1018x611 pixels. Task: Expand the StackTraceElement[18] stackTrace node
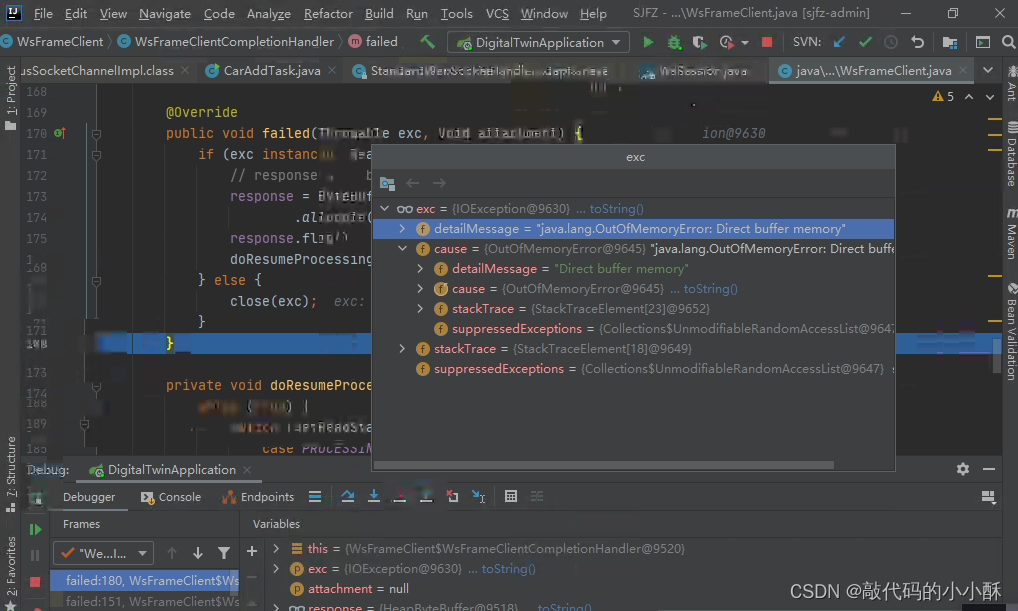click(x=403, y=349)
